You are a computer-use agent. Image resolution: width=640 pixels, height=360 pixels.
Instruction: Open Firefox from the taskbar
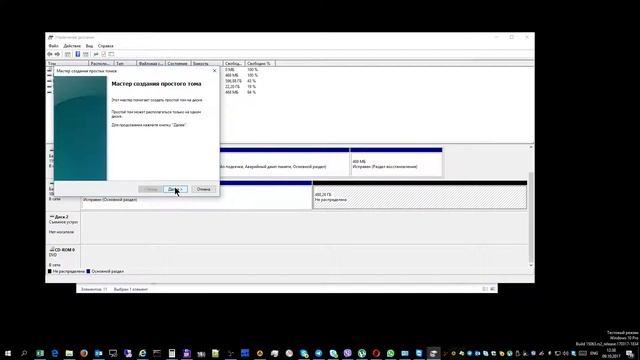tap(84, 353)
